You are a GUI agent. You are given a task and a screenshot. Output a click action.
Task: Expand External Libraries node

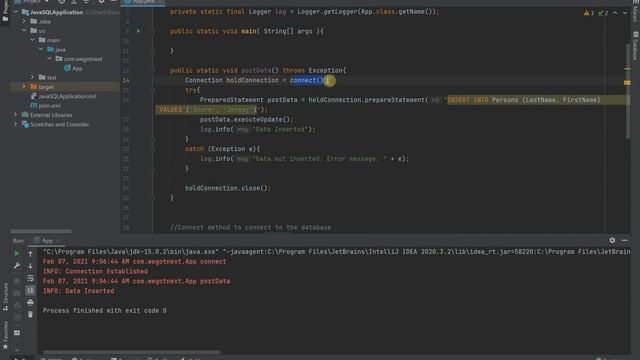(16, 115)
